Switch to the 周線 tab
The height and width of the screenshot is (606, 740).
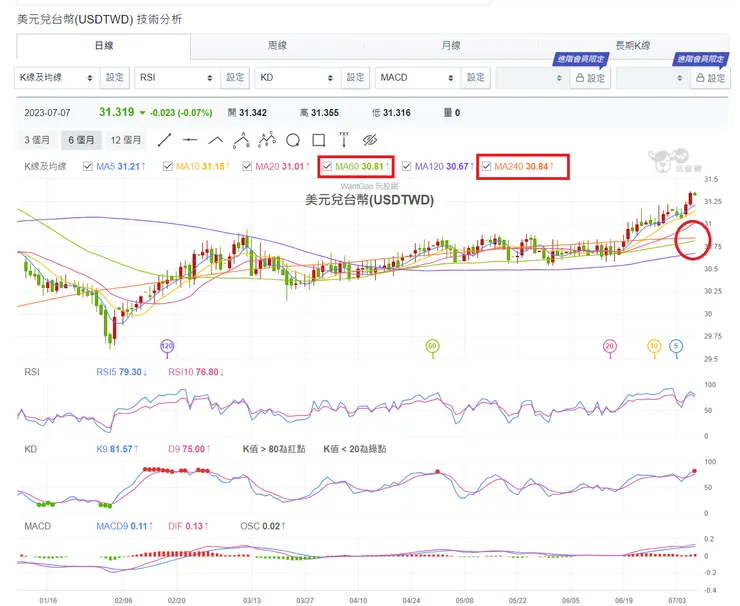[x=278, y=46]
